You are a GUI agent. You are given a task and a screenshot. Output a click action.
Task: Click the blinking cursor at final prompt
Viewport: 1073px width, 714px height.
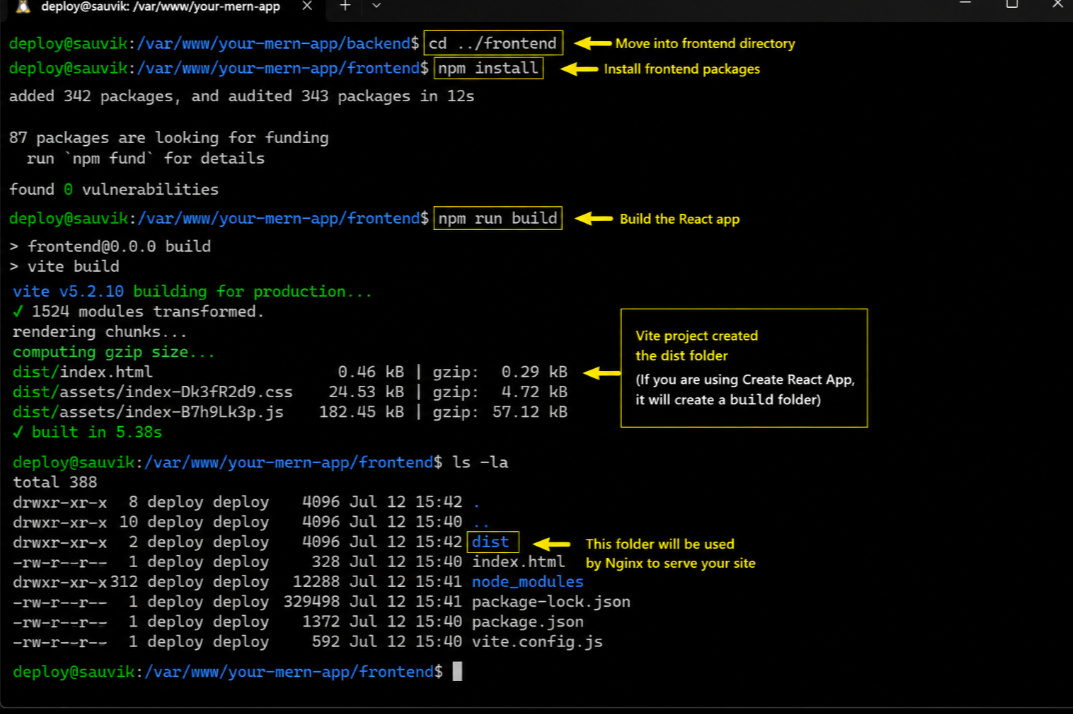pyautogui.click(x=457, y=672)
